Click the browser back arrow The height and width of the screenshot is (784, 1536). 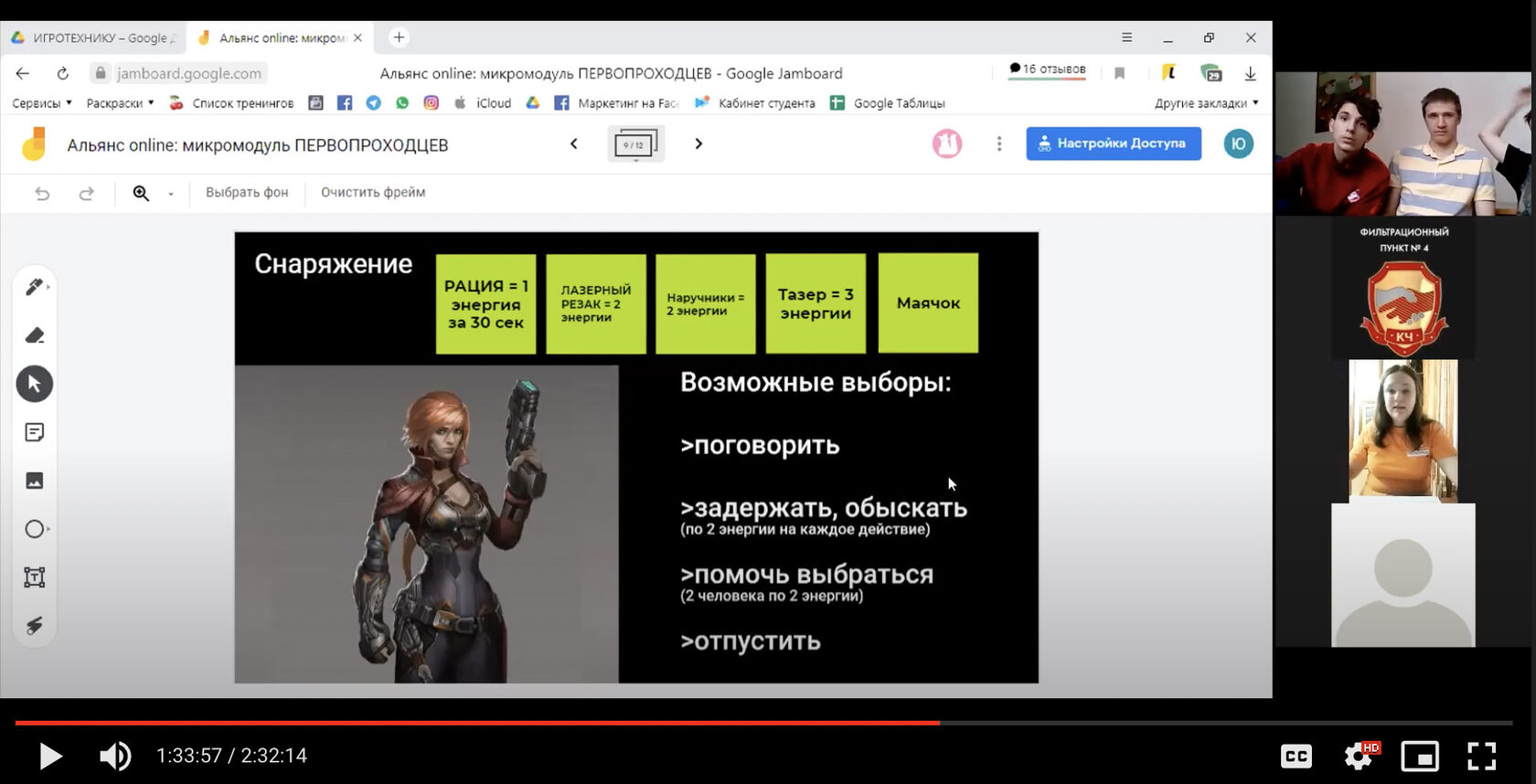click(x=23, y=73)
